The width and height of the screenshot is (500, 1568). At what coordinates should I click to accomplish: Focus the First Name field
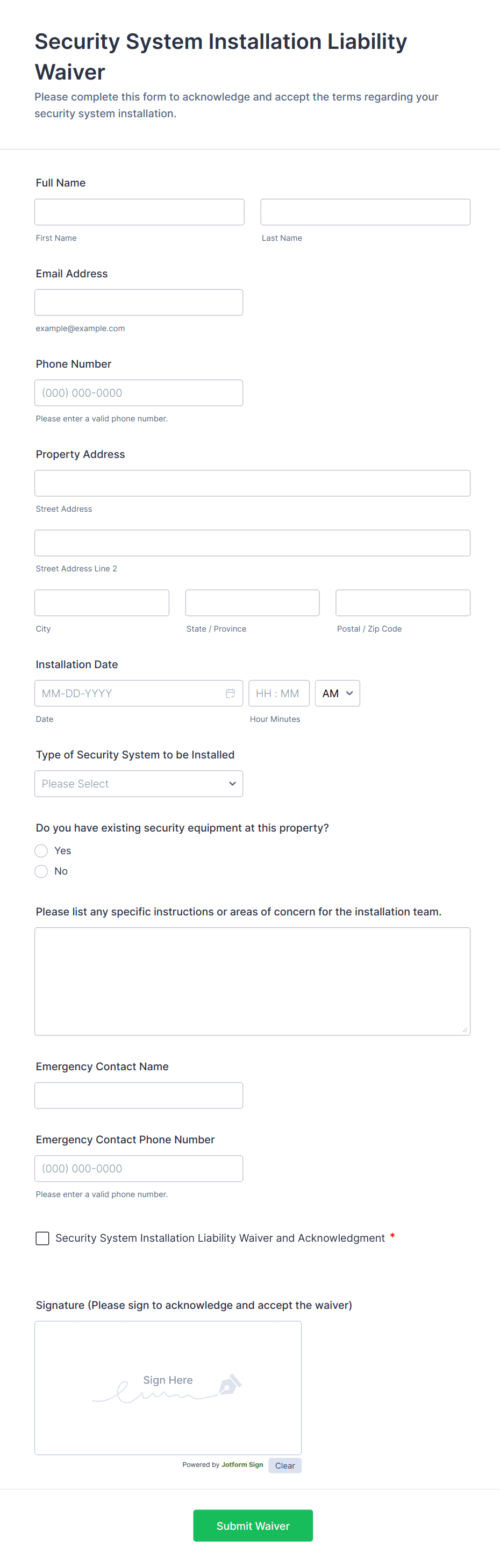(x=139, y=212)
